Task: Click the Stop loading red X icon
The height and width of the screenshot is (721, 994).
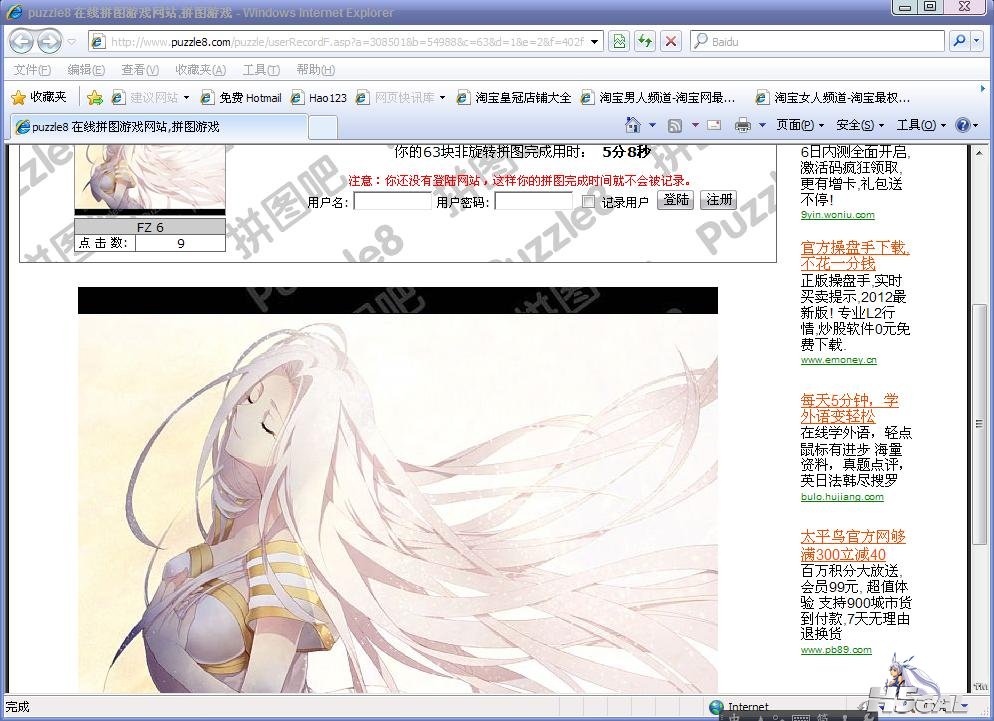Action: [x=671, y=42]
